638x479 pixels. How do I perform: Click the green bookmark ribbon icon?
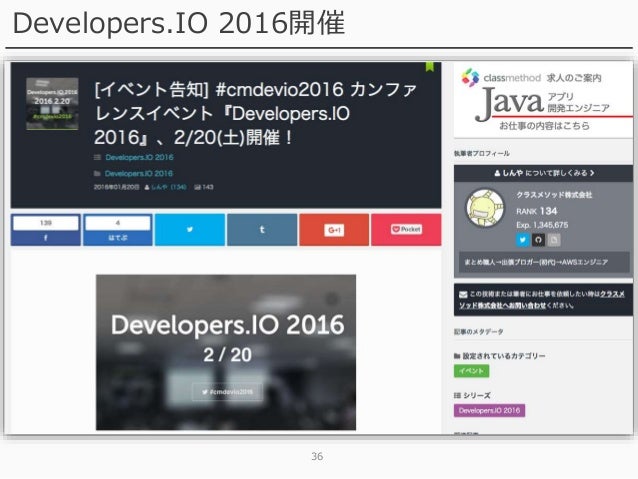pyautogui.click(x=429, y=66)
